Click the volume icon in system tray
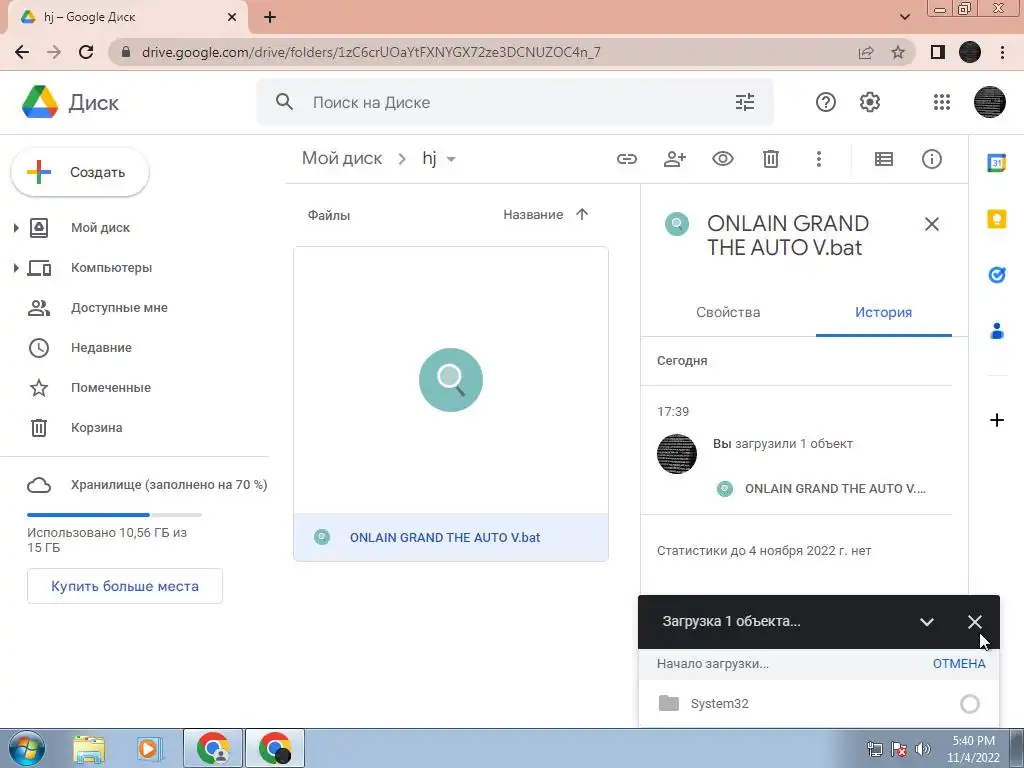Screen dimensions: 1024x768 [923, 748]
